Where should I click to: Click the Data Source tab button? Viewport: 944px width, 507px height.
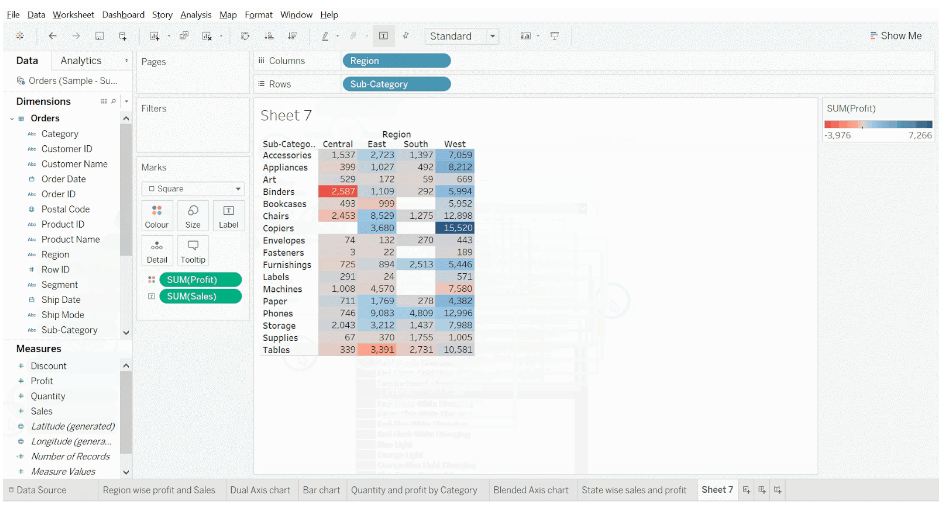click(40, 490)
